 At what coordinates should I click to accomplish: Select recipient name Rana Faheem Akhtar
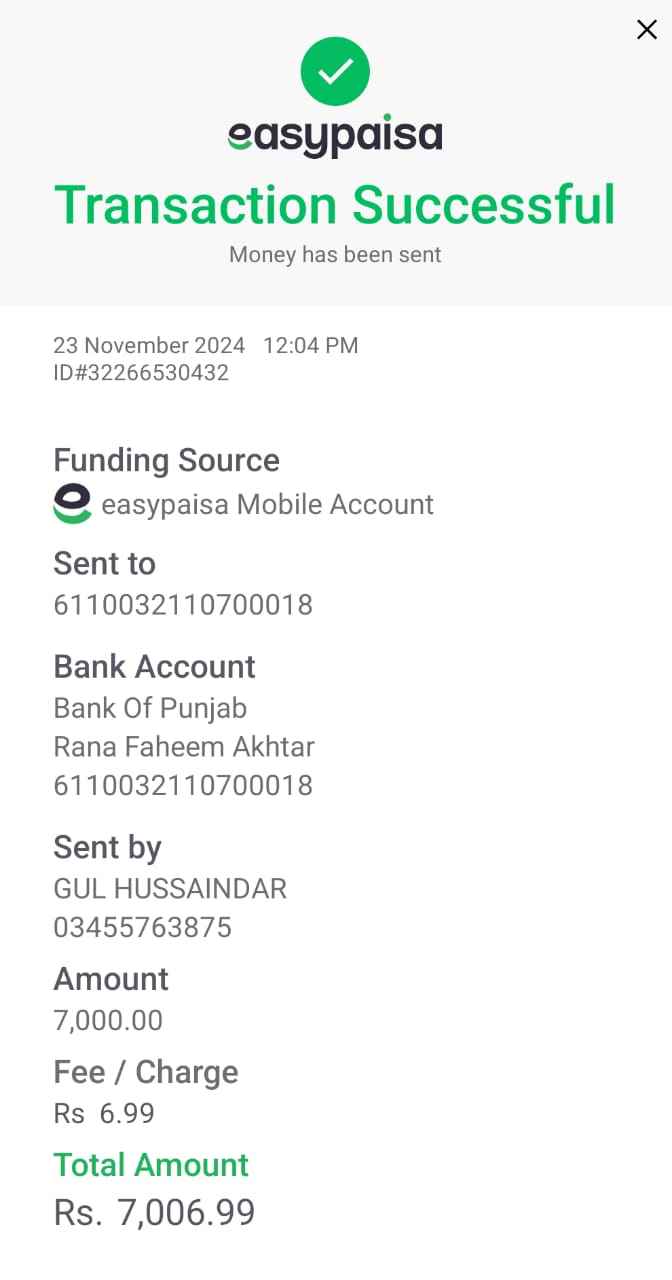(184, 747)
